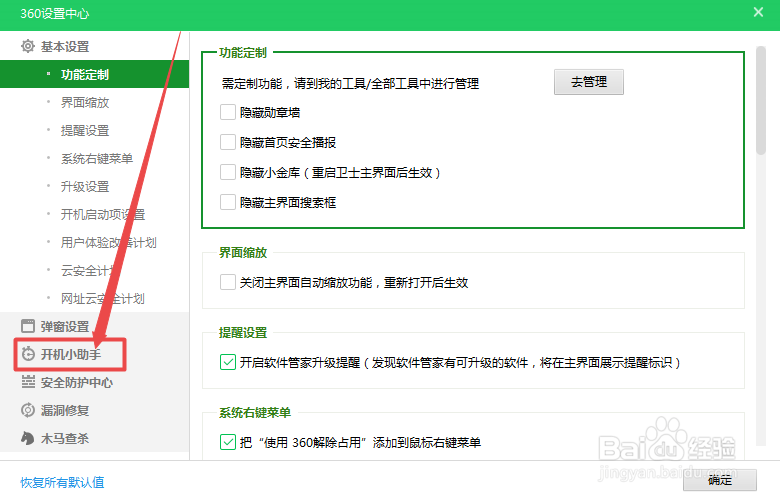The width and height of the screenshot is (780, 500).
Task: Select 系统右键菜单 sidebar item
Action: (x=95, y=158)
